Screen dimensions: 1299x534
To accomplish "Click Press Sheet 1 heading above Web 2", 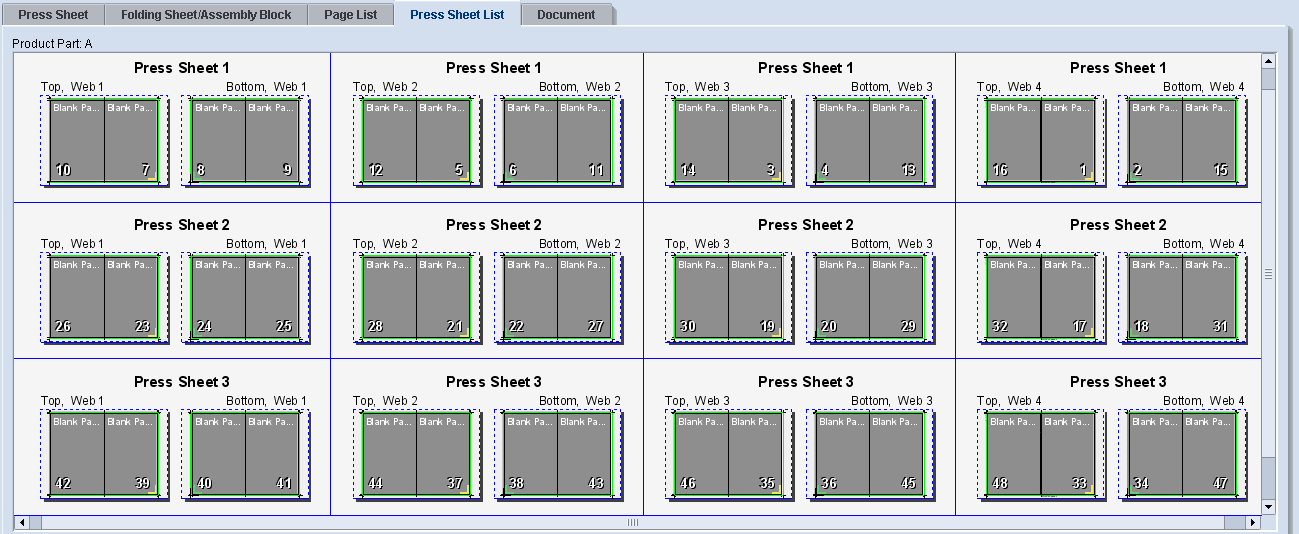I will 494,68.
